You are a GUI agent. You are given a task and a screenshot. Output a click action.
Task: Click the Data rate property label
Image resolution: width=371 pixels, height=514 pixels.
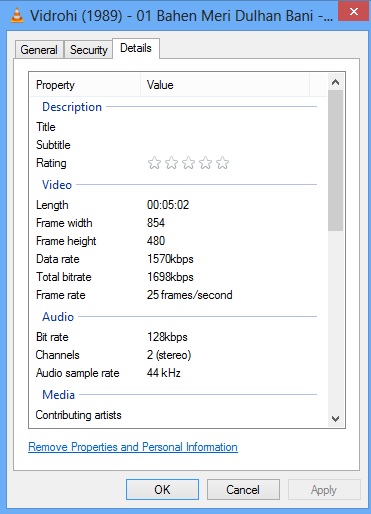(x=58, y=259)
